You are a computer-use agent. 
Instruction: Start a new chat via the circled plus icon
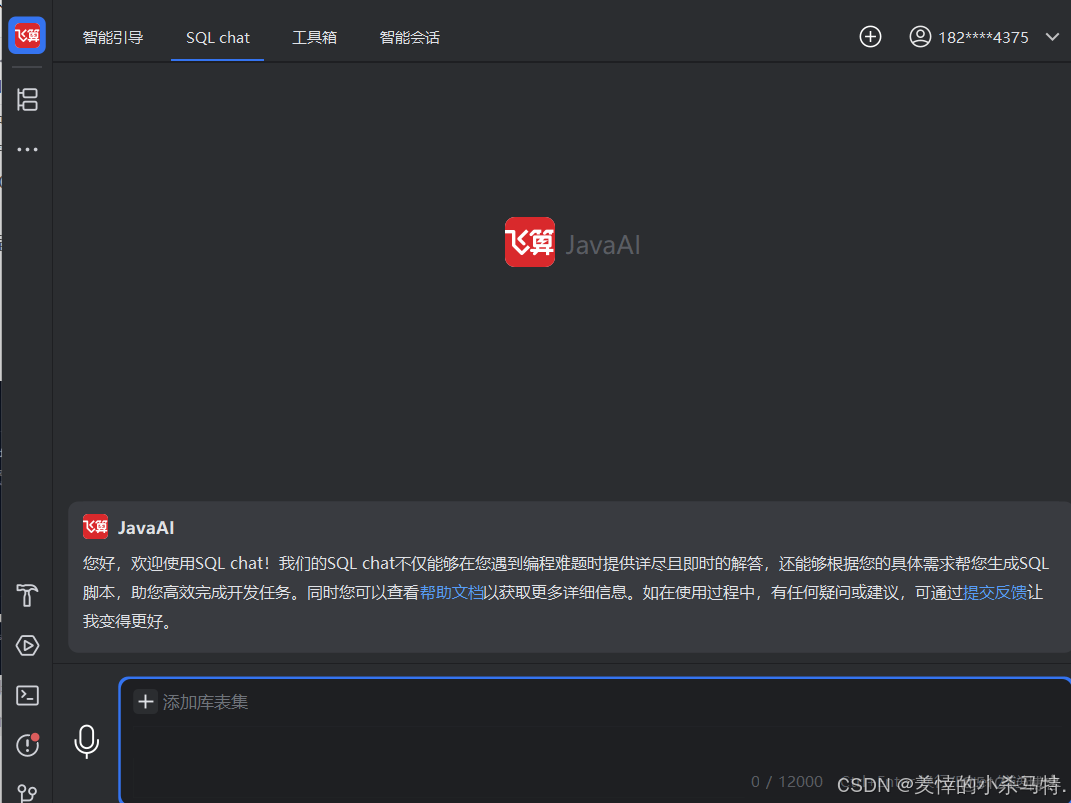[x=870, y=36]
